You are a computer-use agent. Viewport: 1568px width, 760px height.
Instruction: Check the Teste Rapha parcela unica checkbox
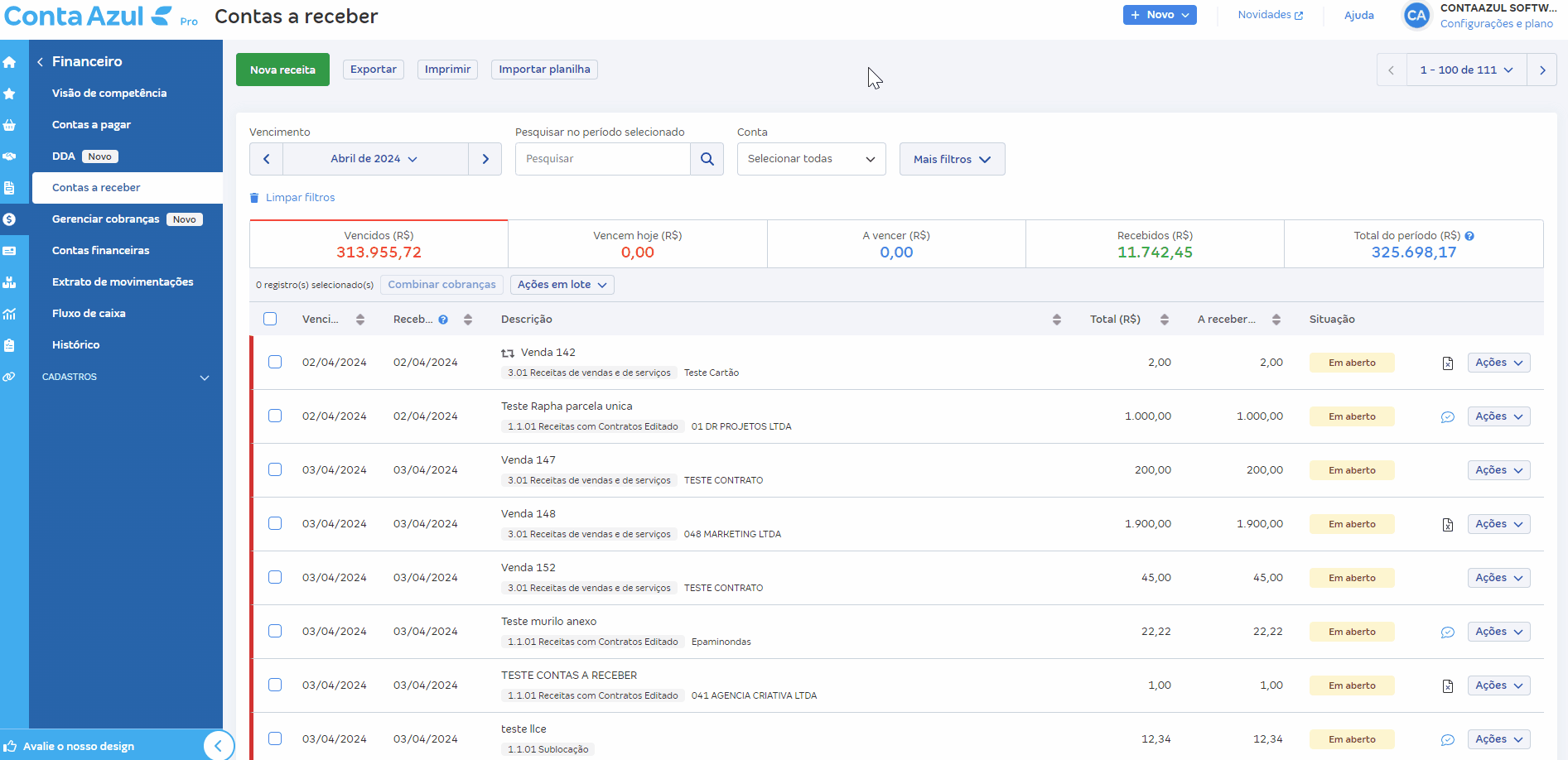point(275,416)
